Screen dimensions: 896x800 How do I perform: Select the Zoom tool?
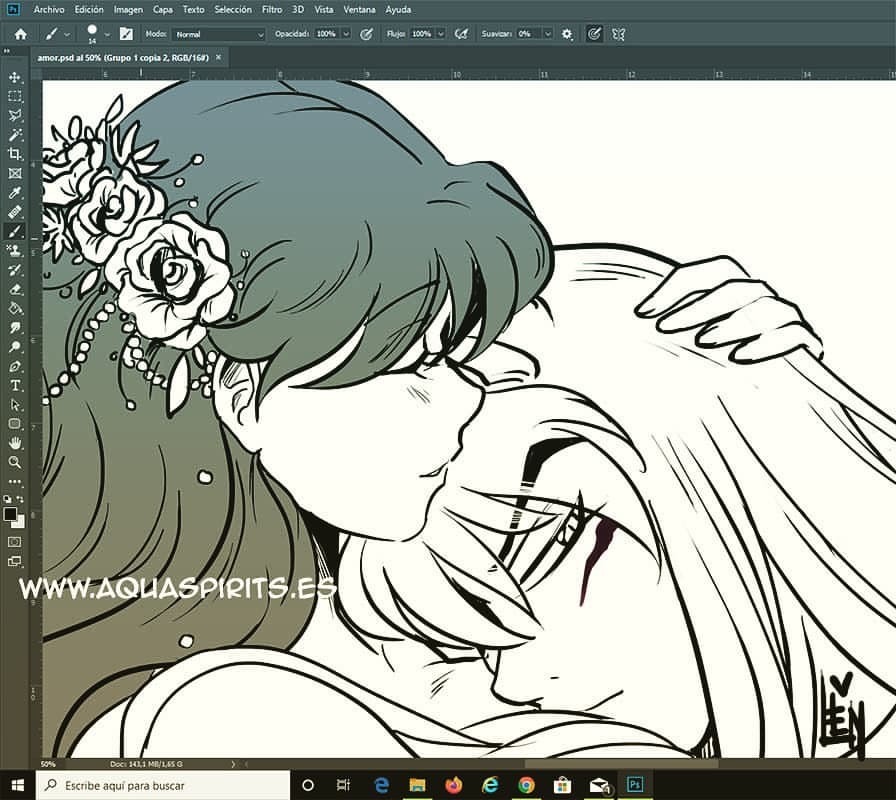coord(15,462)
